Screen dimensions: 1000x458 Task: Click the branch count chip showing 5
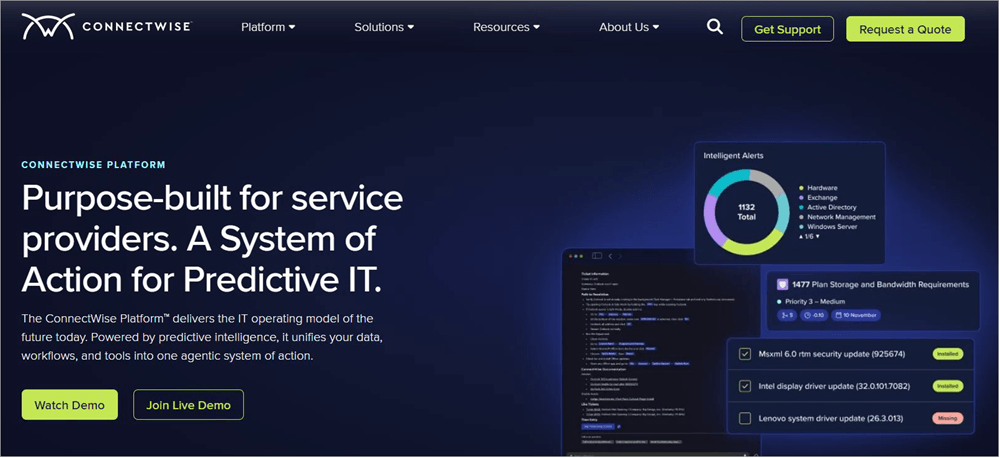785,315
